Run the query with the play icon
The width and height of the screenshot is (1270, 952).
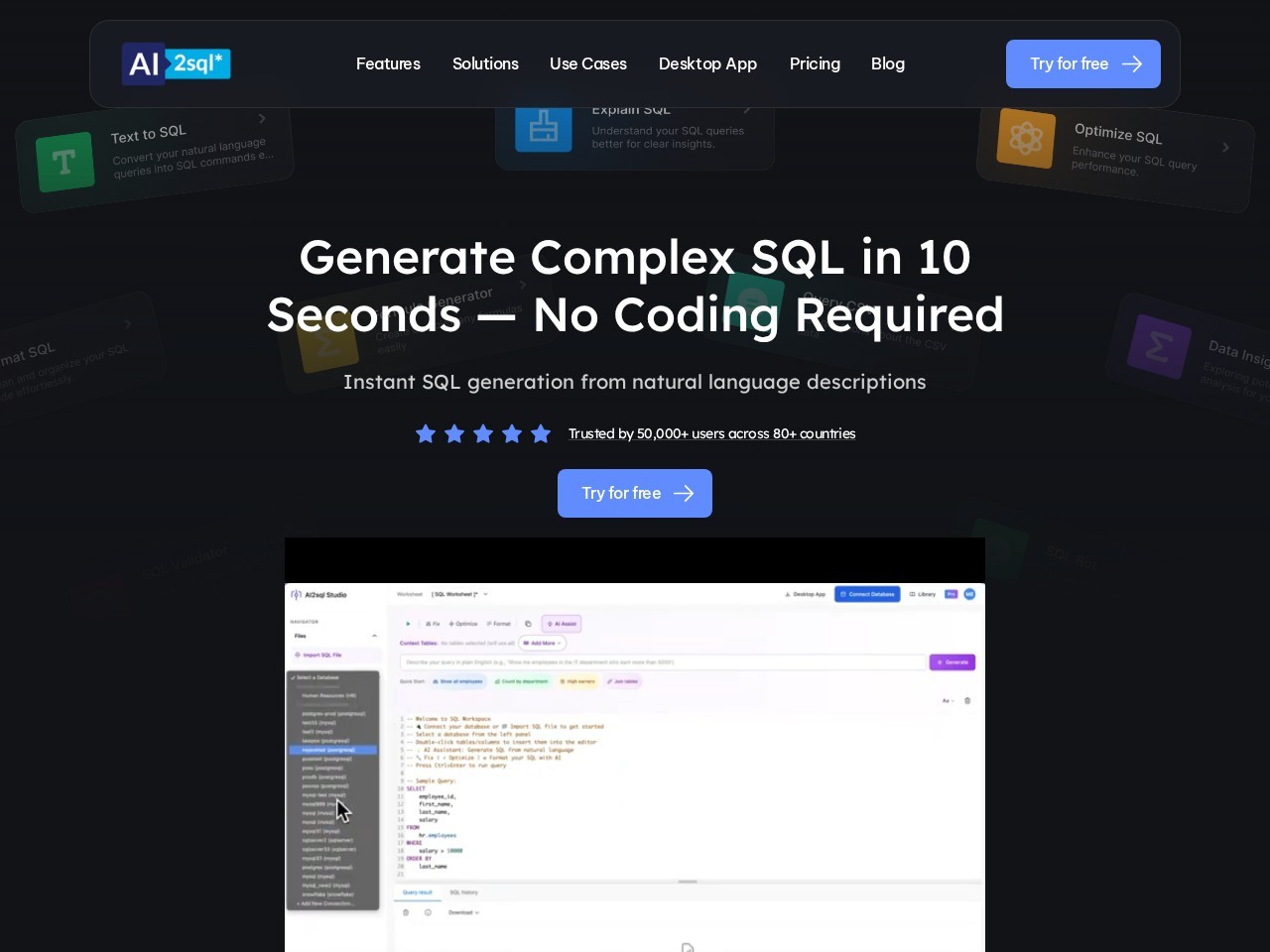point(407,624)
